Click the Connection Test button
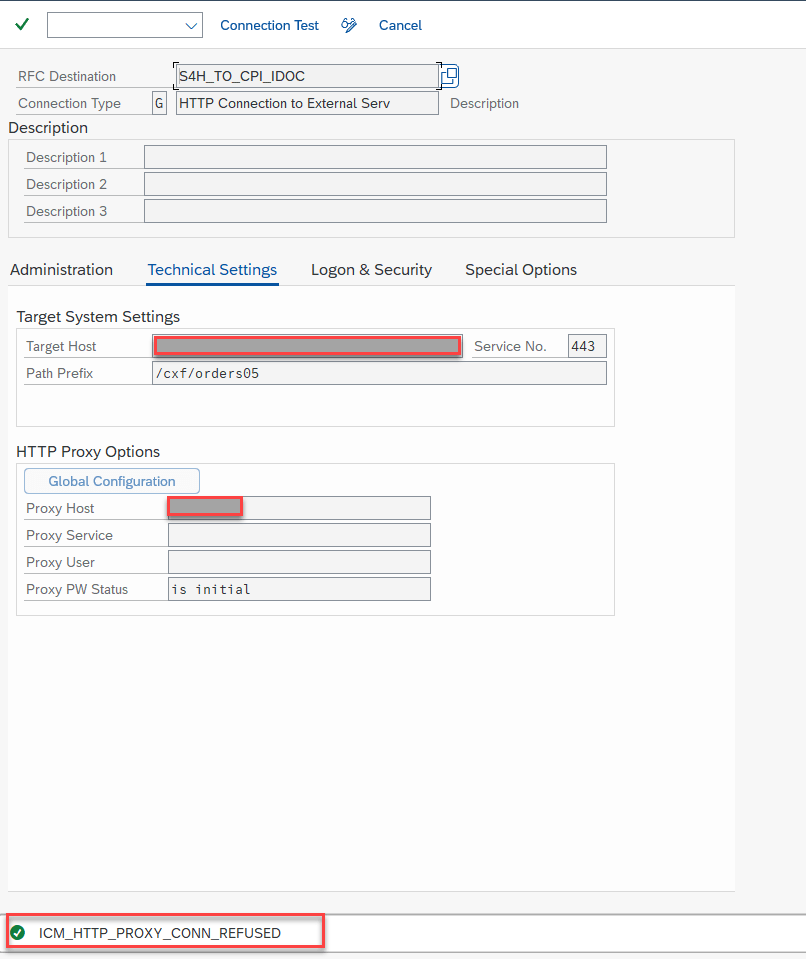 tap(269, 25)
